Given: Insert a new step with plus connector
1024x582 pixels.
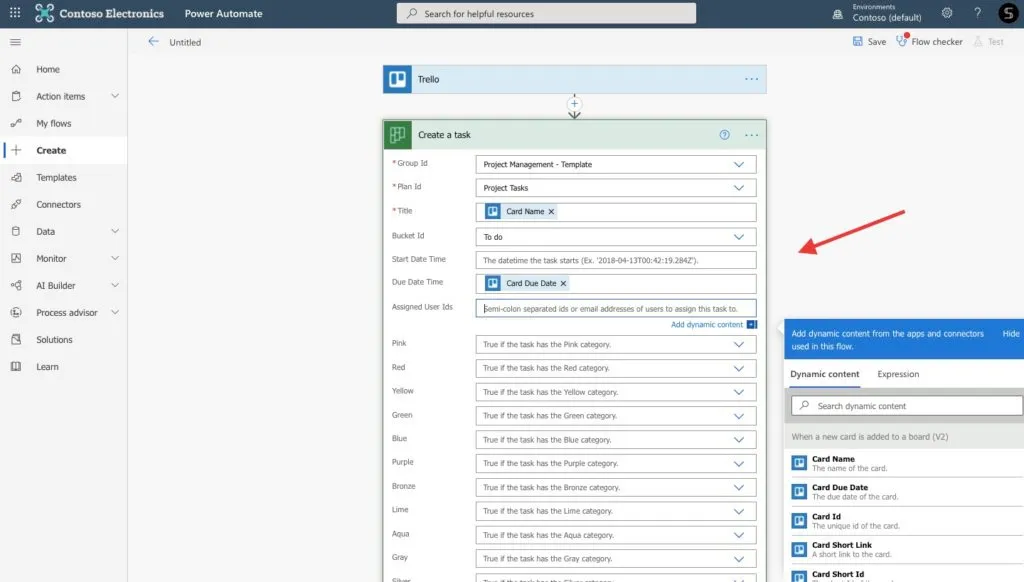Looking at the screenshot, I should (x=574, y=103).
